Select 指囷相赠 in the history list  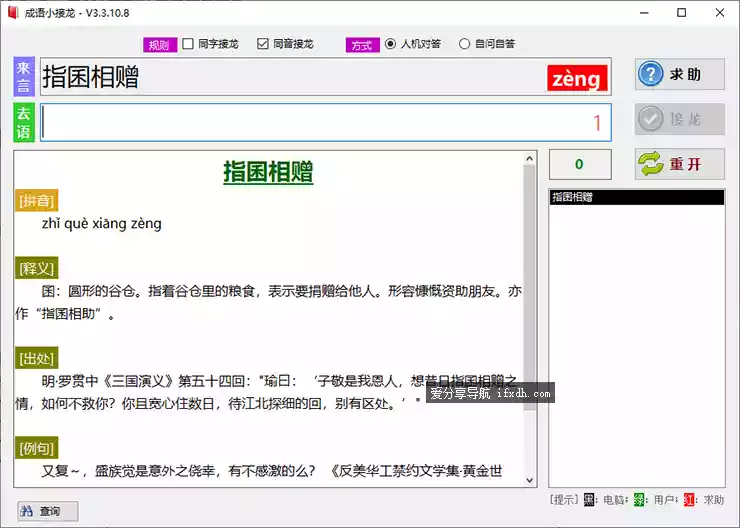click(636, 198)
